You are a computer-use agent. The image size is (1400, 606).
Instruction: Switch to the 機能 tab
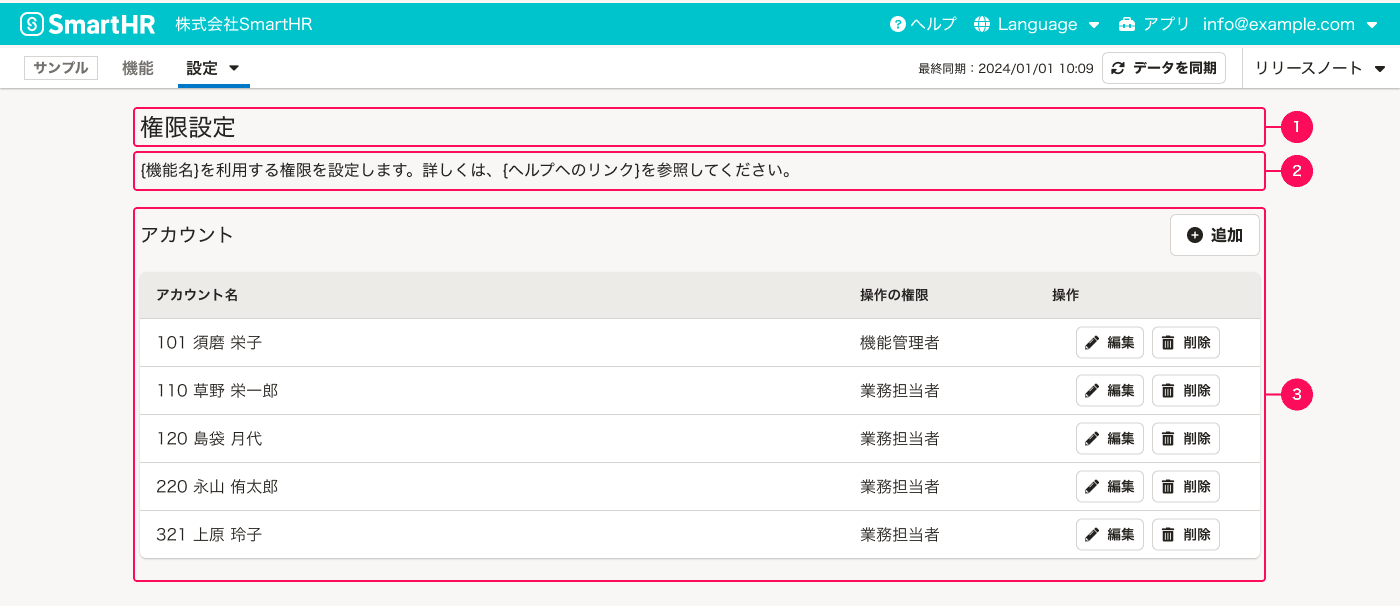coord(137,67)
